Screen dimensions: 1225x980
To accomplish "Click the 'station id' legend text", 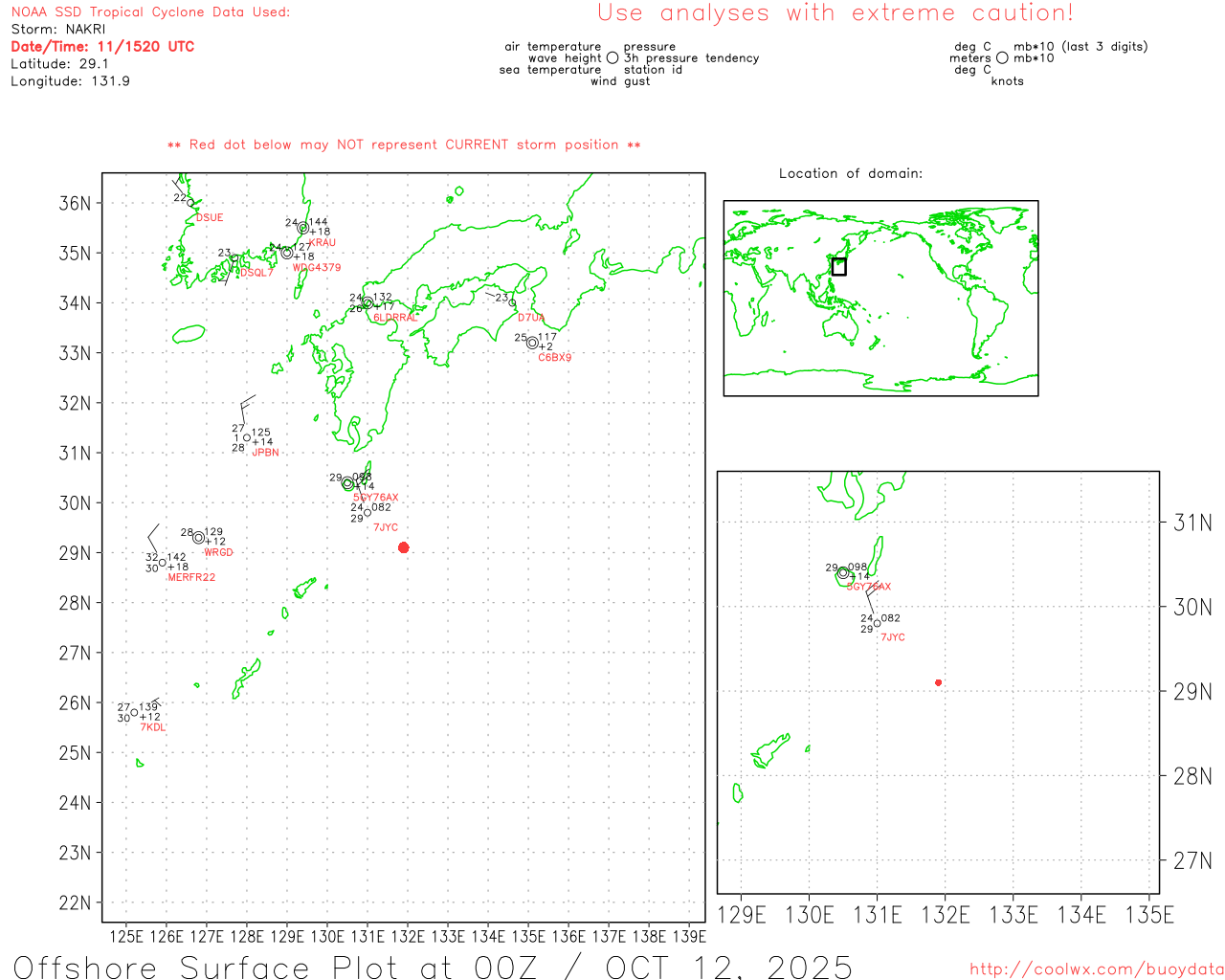I will pos(654,70).
